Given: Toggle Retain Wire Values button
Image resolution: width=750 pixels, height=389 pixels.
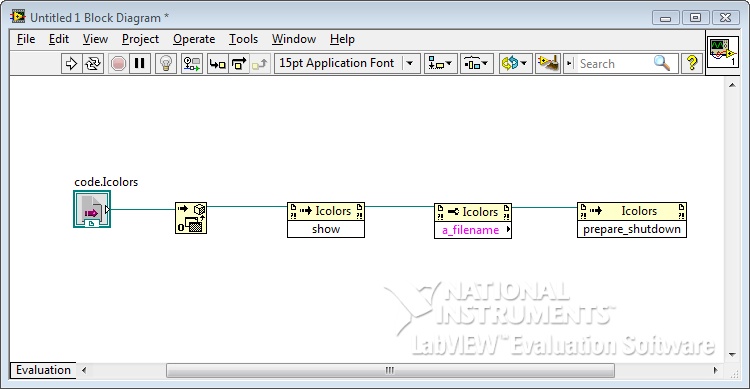Looking at the screenshot, I should (192, 64).
